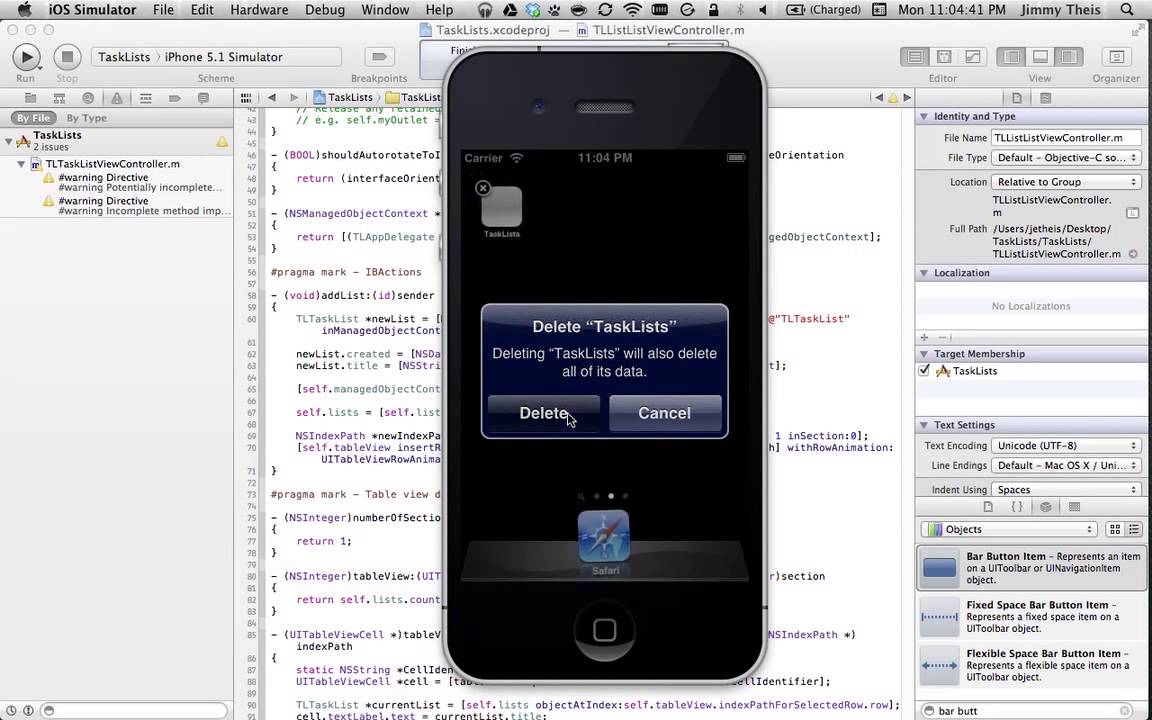1152x720 pixels.
Task: Toggle the Navigator pane view button
Action: 1011,57
